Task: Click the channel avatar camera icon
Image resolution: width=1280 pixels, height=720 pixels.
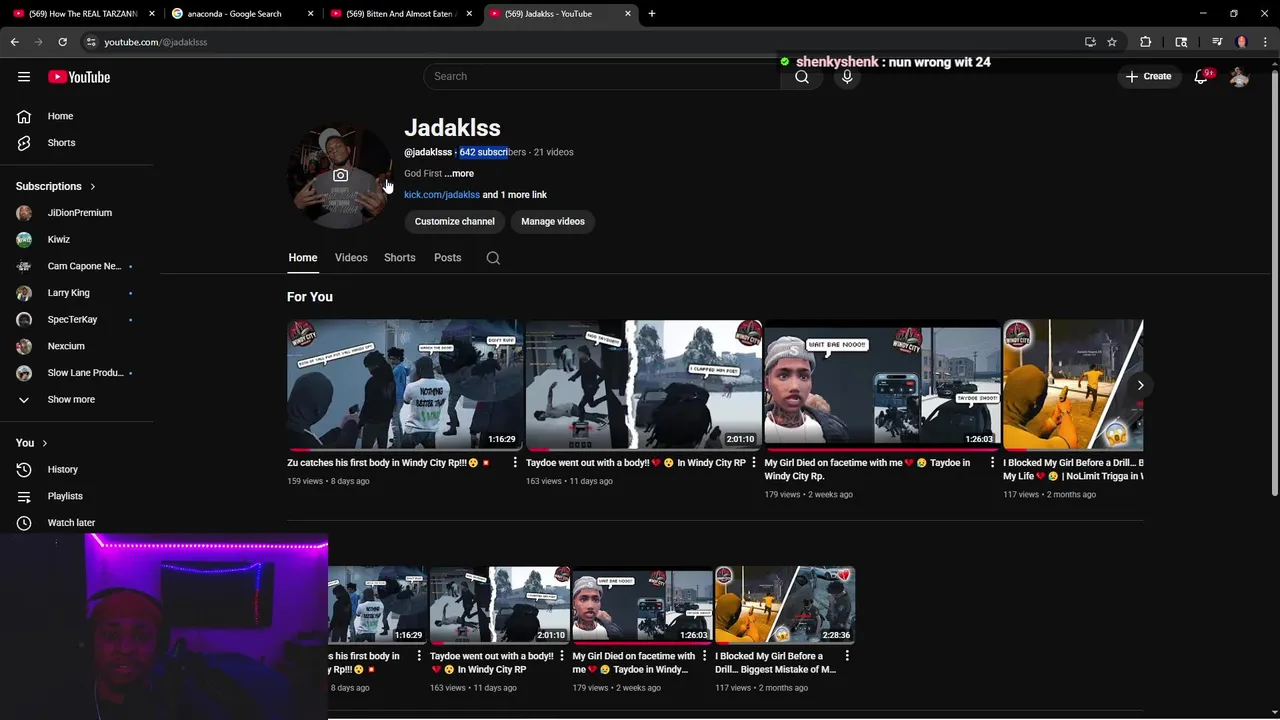Action: 340,175
